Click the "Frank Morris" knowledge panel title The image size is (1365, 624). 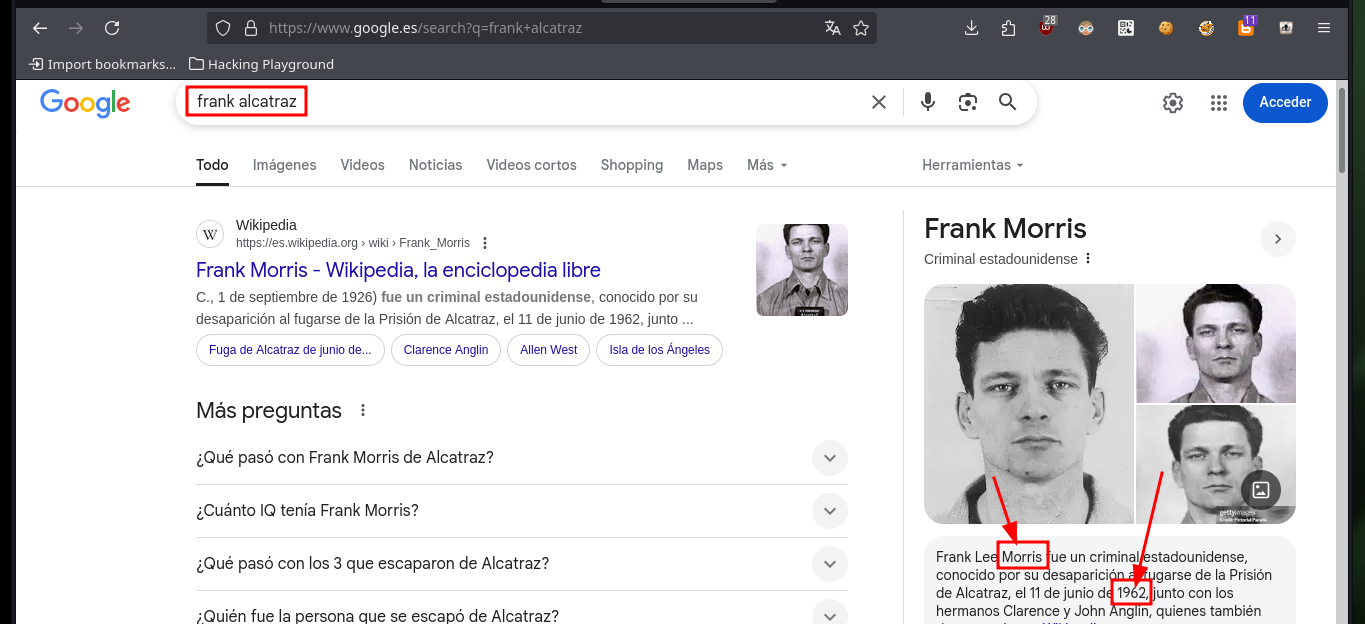[x=1005, y=228]
